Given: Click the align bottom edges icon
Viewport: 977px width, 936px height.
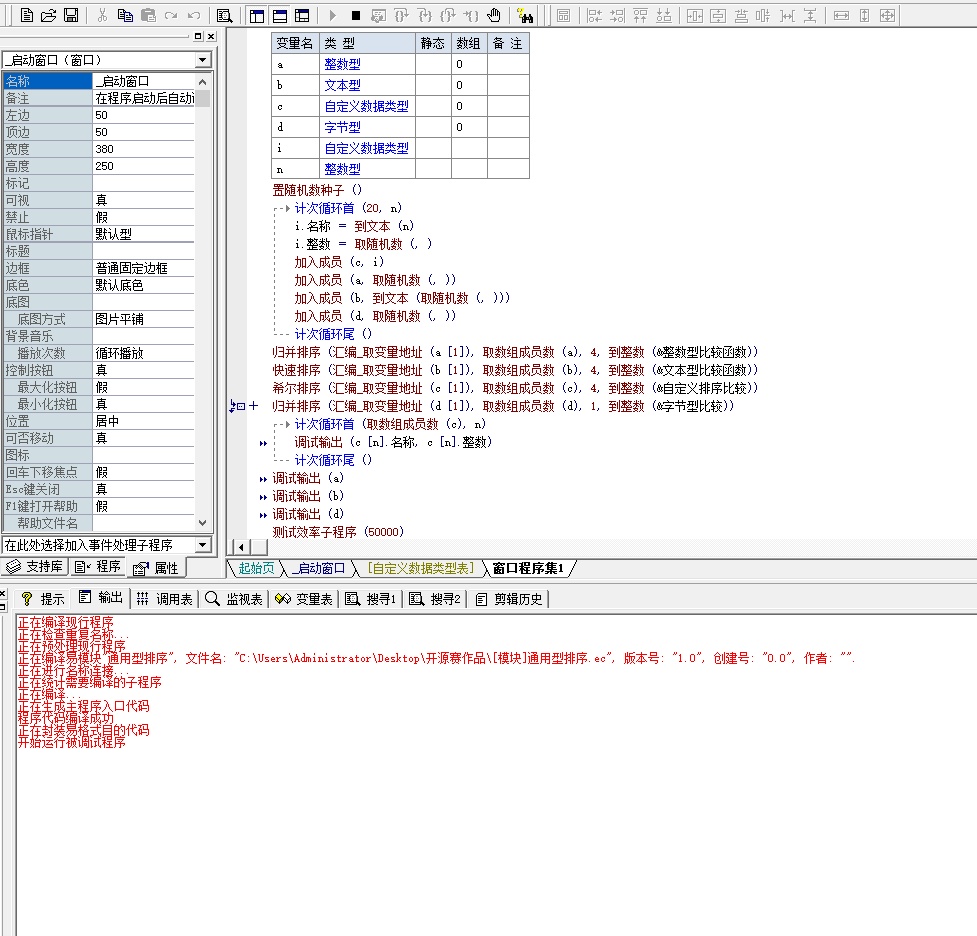Looking at the screenshot, I should (x=664, y=15).
